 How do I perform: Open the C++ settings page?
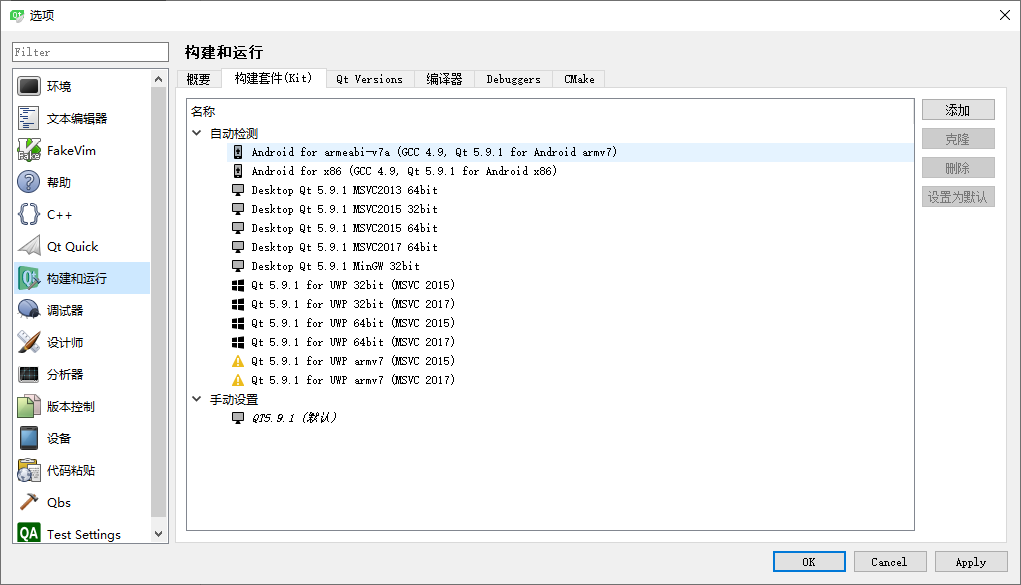[x=28, y=214]
